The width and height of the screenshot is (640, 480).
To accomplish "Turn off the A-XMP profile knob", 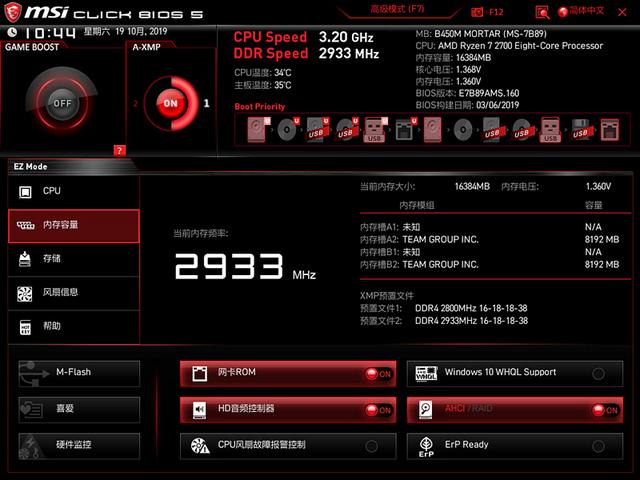I will coord(170,103).
